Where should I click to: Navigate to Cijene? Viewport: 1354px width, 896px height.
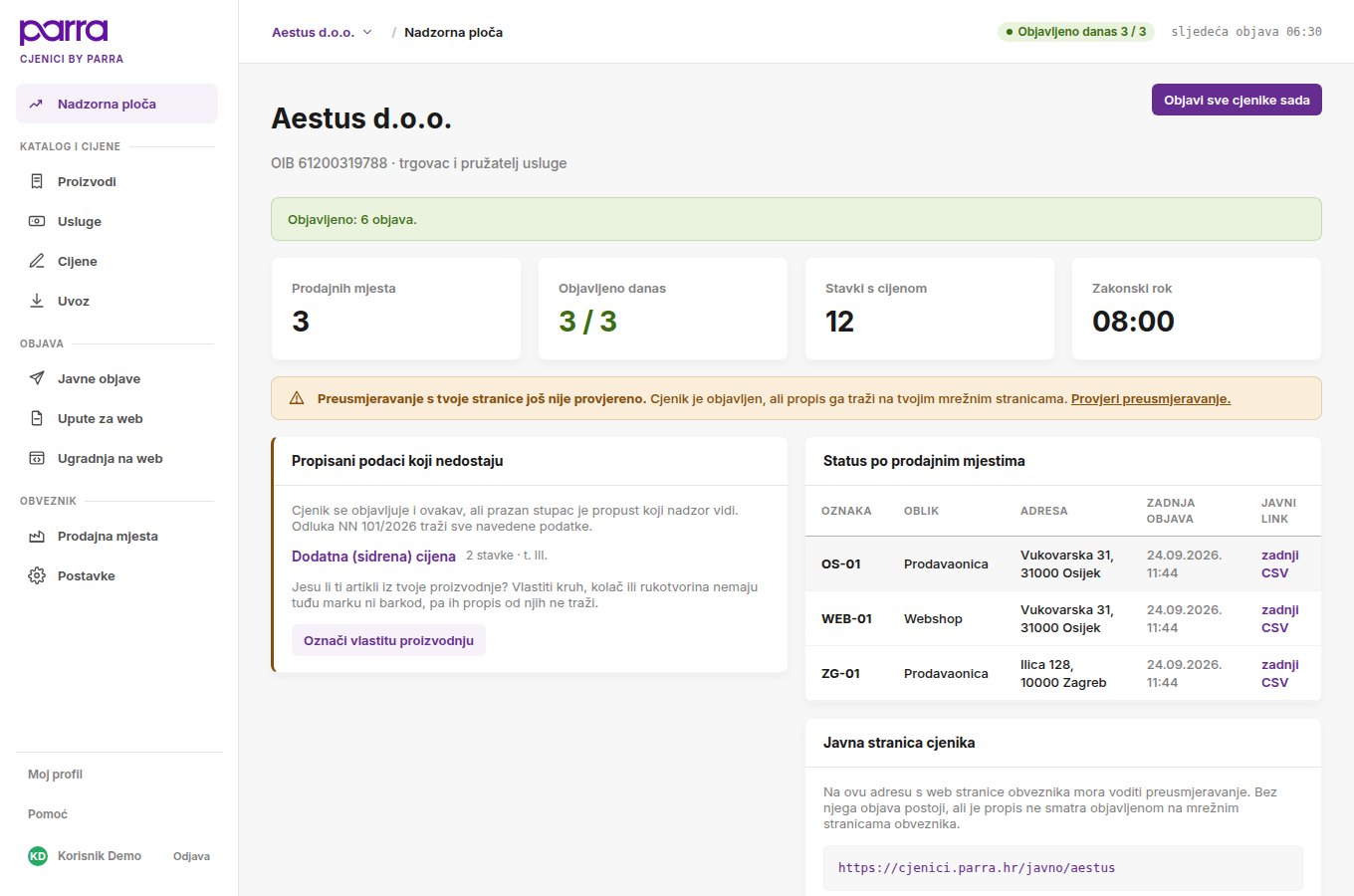pos(116,261)
